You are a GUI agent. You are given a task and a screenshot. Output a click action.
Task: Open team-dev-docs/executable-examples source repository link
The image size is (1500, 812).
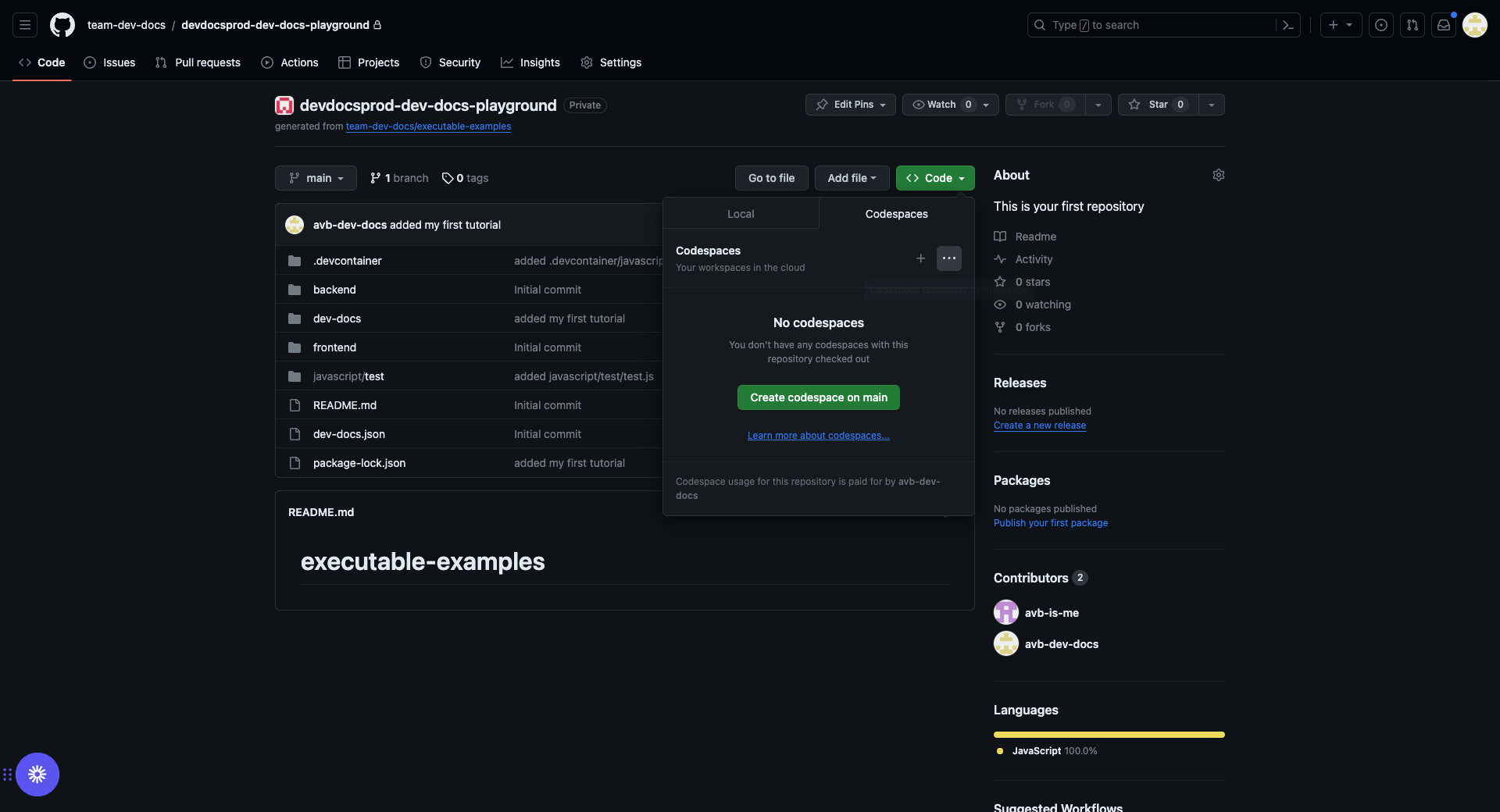tap(428, 126)
